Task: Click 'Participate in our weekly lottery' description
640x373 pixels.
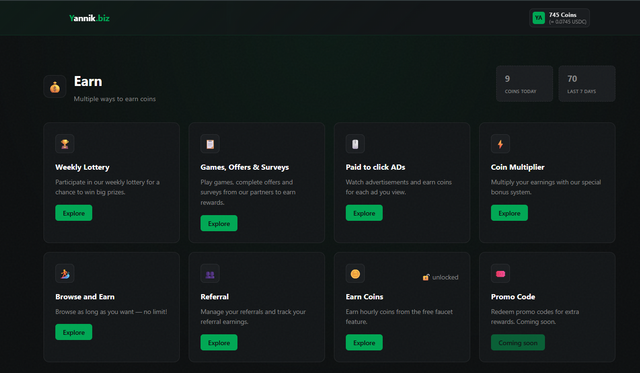Action: [x=107, y=187]
